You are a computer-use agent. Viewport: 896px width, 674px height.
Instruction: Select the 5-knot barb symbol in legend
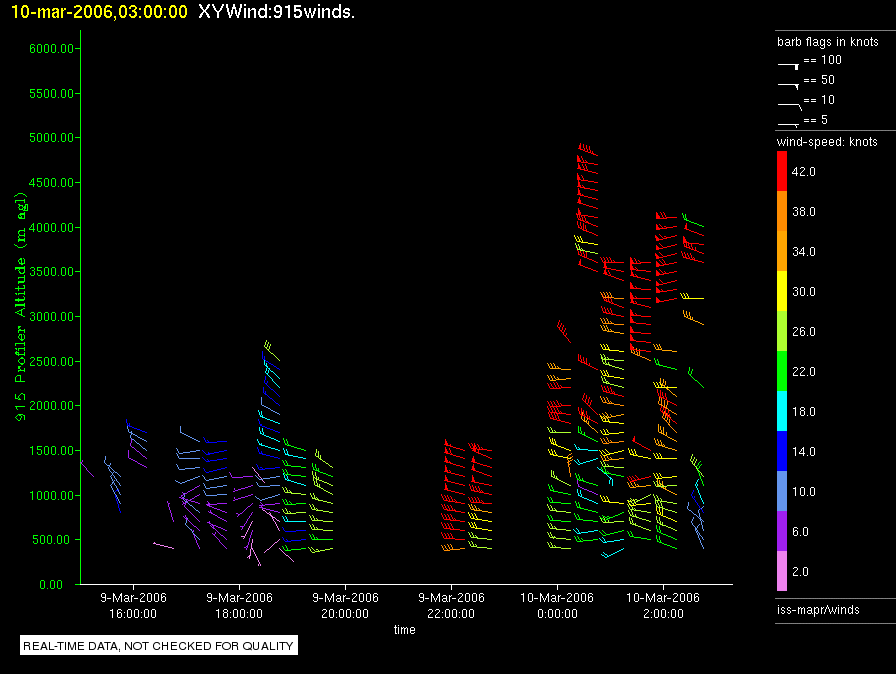pos(789,123)
